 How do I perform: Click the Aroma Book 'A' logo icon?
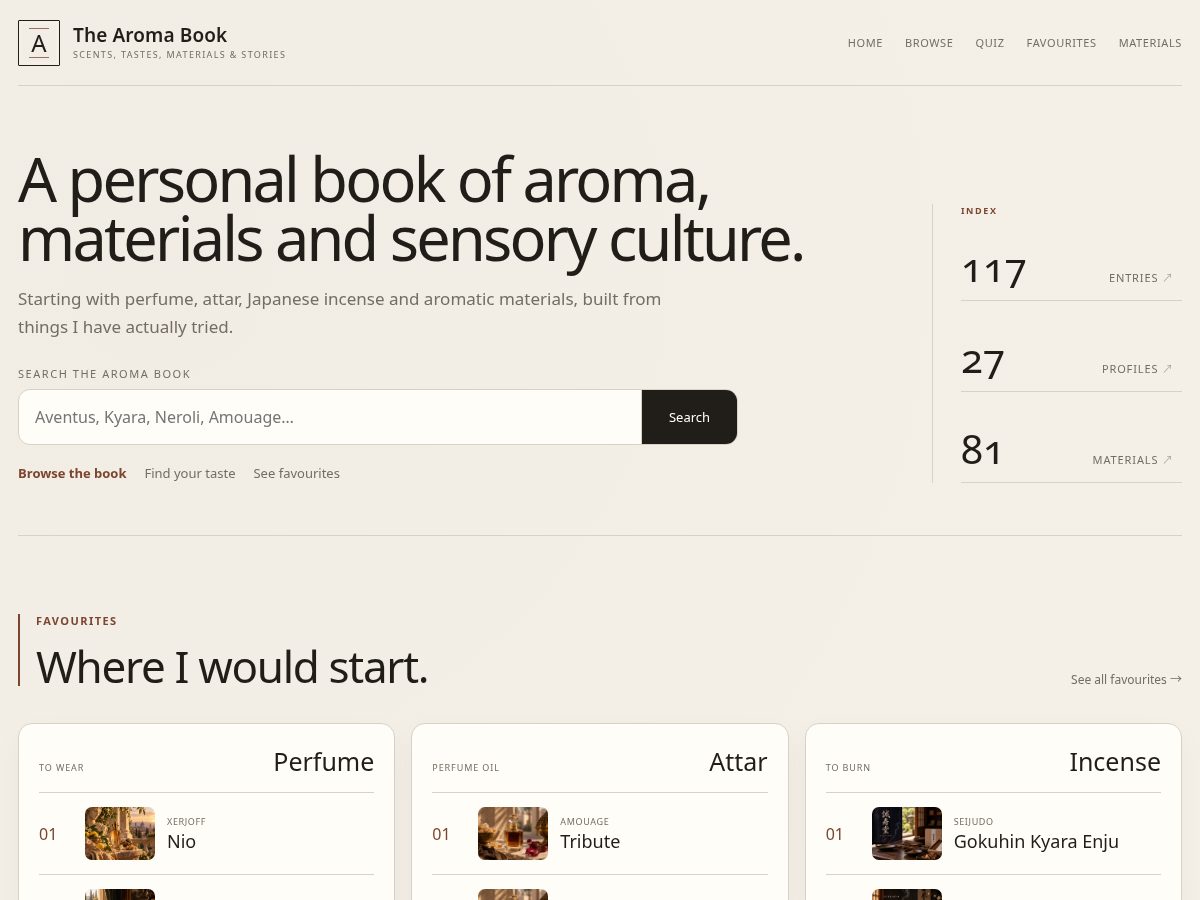39,43
